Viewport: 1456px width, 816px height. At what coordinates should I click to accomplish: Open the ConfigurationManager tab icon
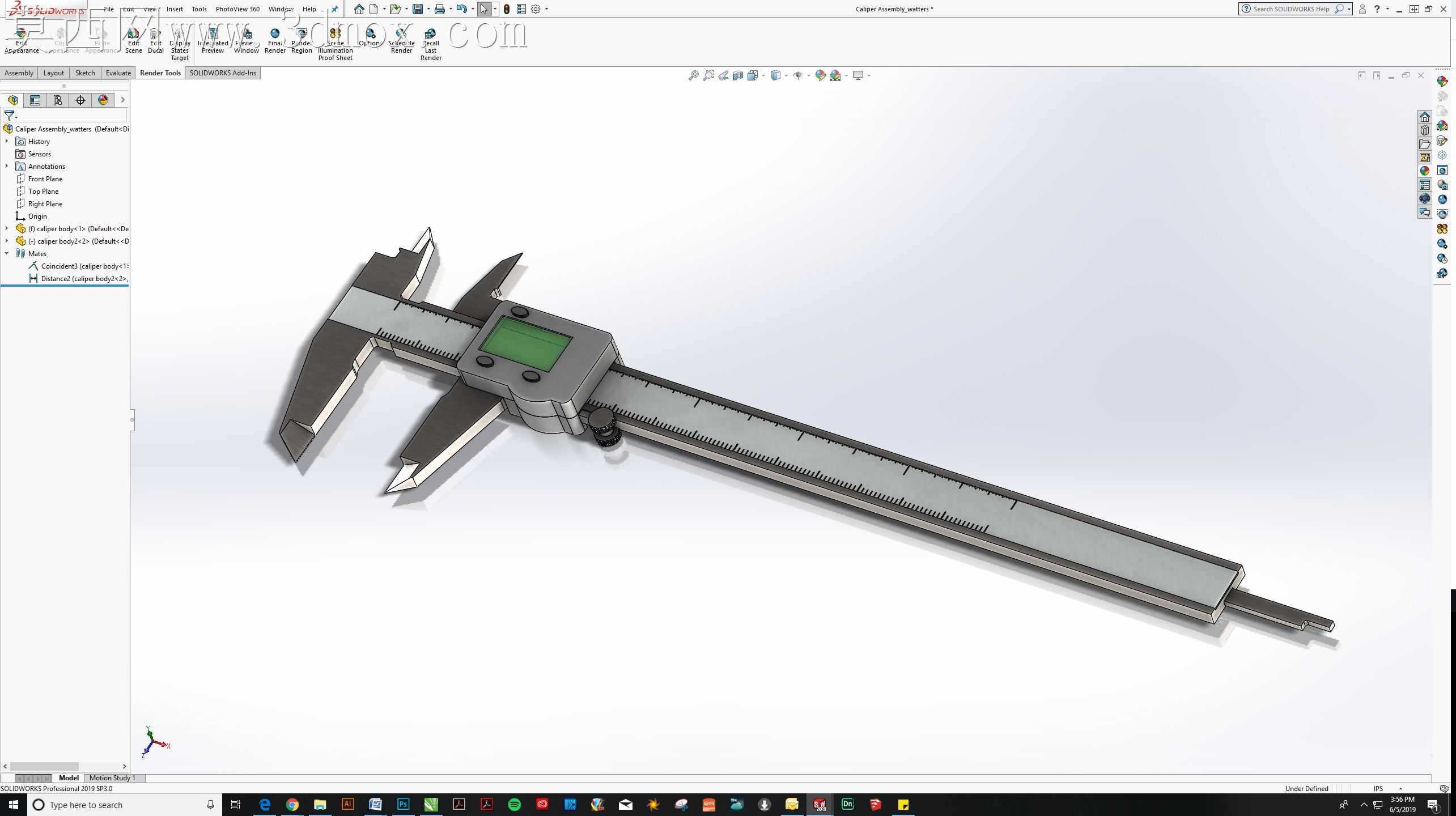[58, 100]
